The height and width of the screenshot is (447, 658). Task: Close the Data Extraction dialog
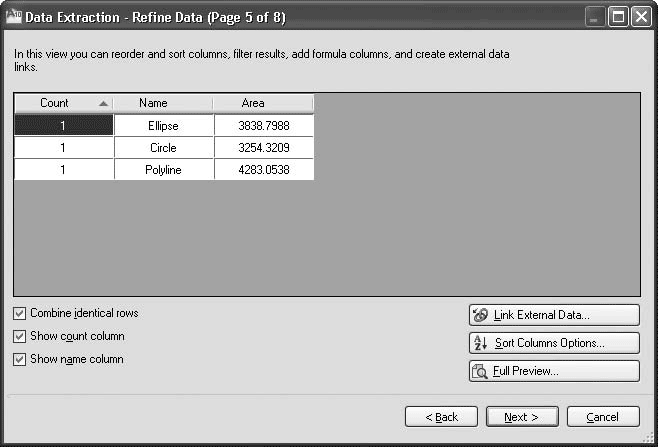pyautogui.click(x=642, y=17)
